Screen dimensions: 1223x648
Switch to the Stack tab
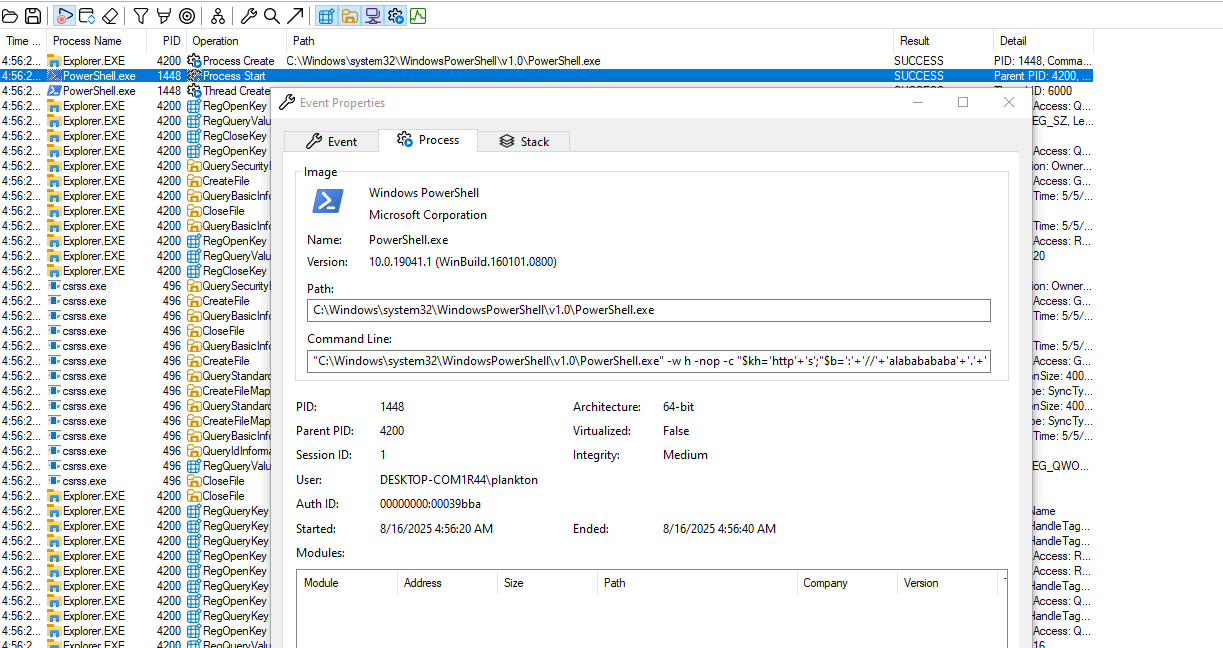pyautogui.click(x=524, y=141)
